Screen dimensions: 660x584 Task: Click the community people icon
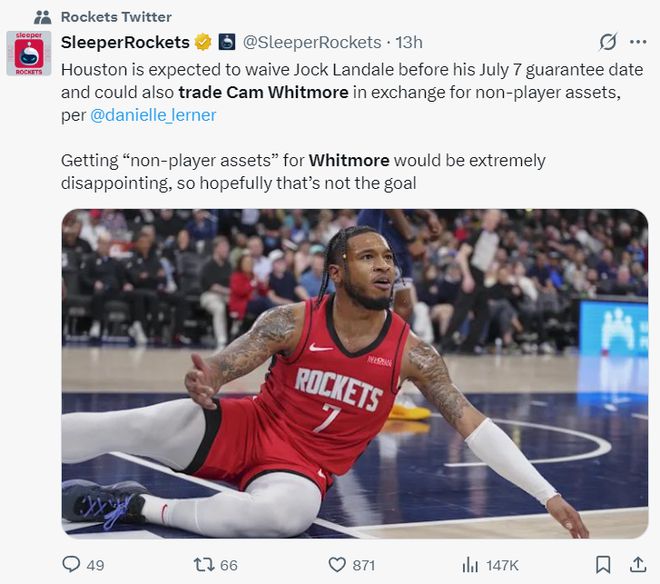click(43, 17)
